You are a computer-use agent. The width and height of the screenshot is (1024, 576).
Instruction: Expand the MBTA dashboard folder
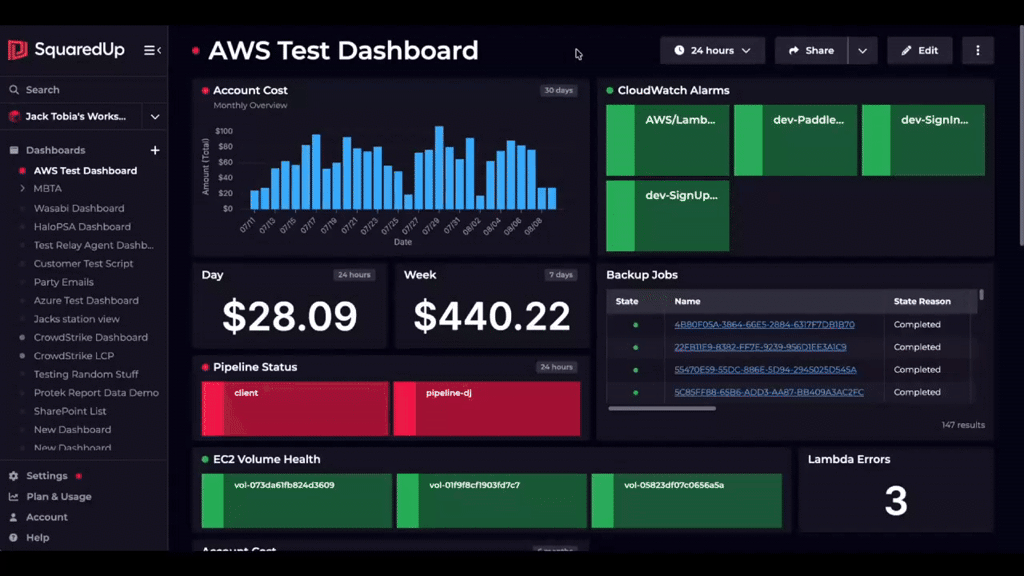(22, 188)
